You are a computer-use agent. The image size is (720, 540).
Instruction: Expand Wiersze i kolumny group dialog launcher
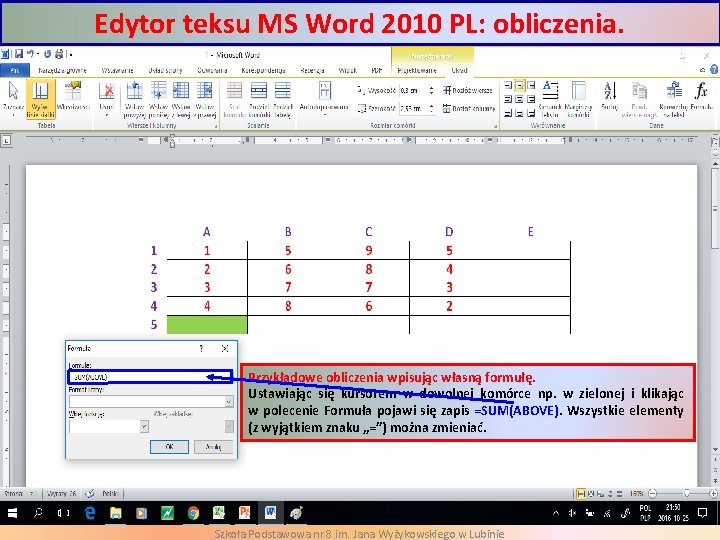click(216, 126)
